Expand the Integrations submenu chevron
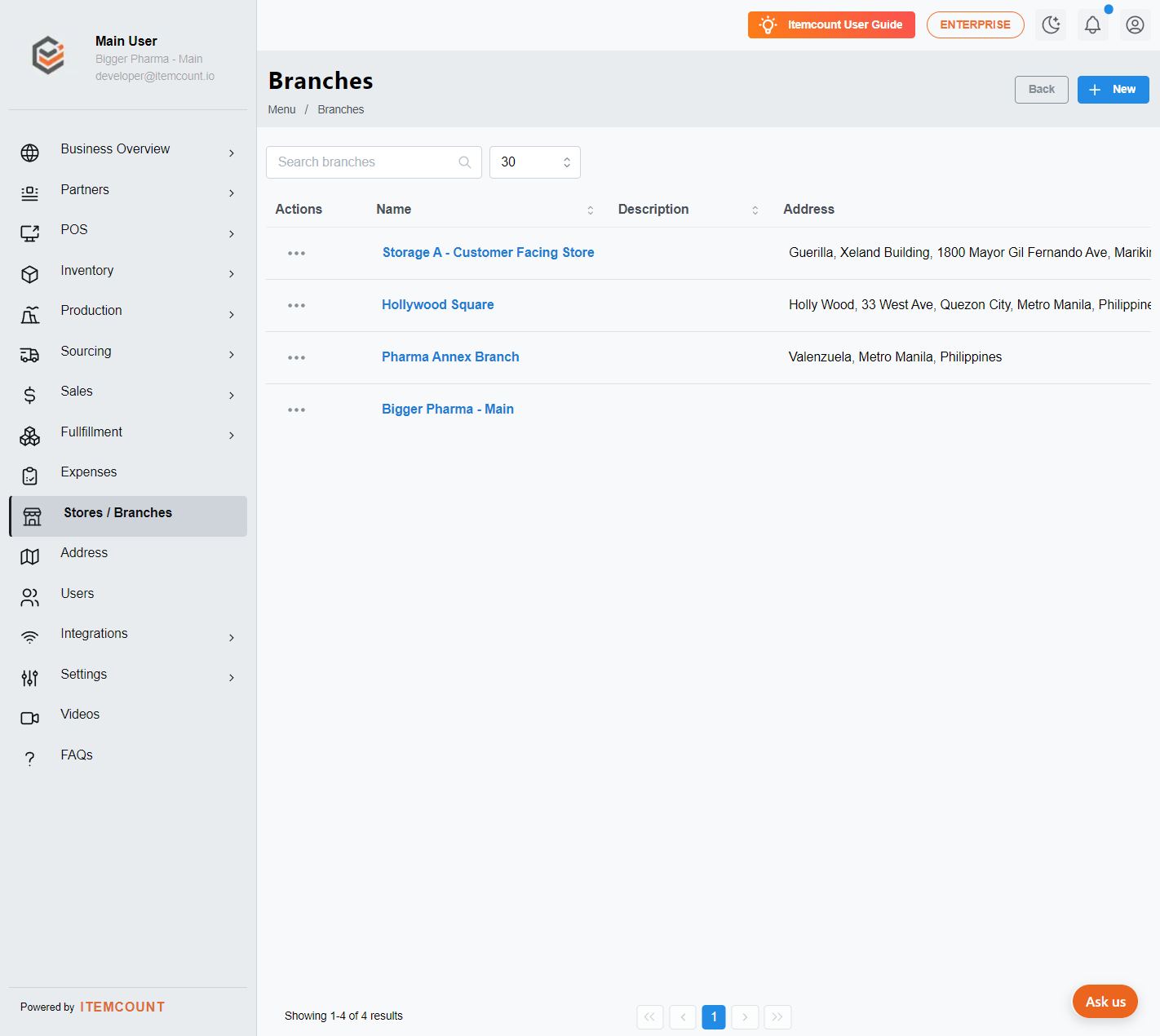The height and width of the screenshot is (1036, 1160). 232,637
